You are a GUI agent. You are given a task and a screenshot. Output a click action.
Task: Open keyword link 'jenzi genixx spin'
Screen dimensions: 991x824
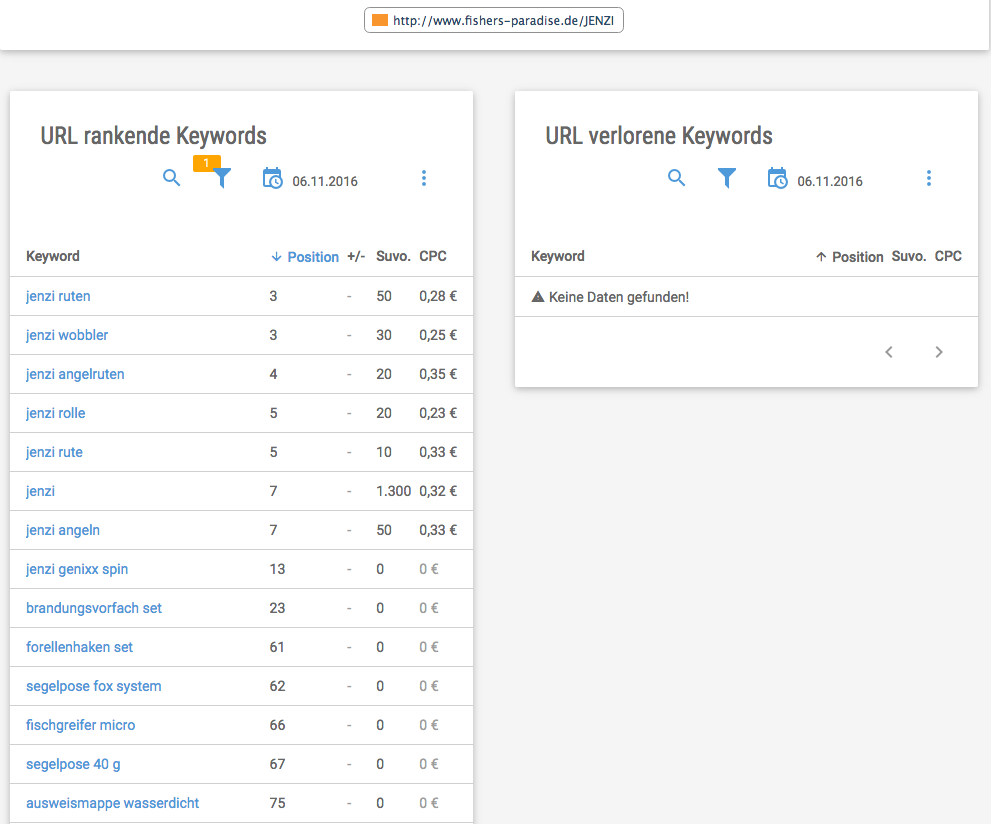(x=77, y=569)
